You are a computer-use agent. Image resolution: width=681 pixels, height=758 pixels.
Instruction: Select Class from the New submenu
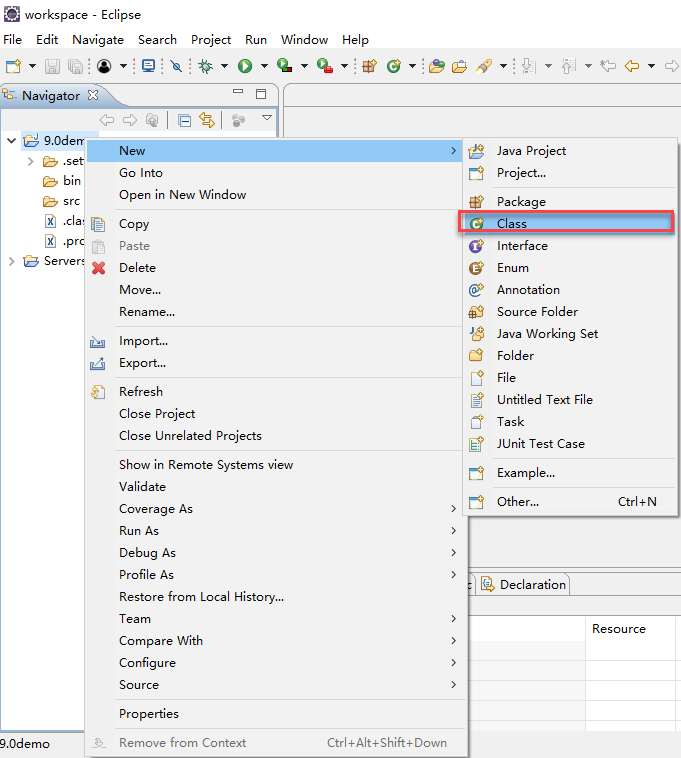click(512, 224)
